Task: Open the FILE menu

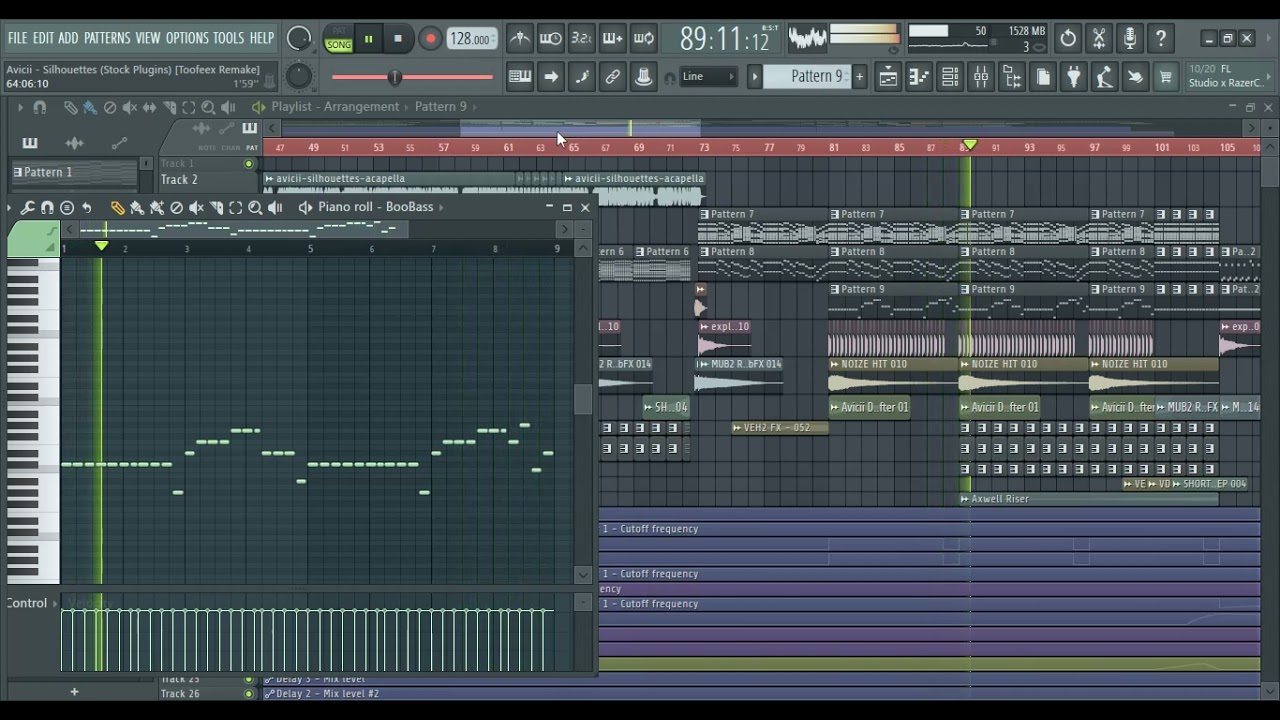Action: click(x=17, y=38)
